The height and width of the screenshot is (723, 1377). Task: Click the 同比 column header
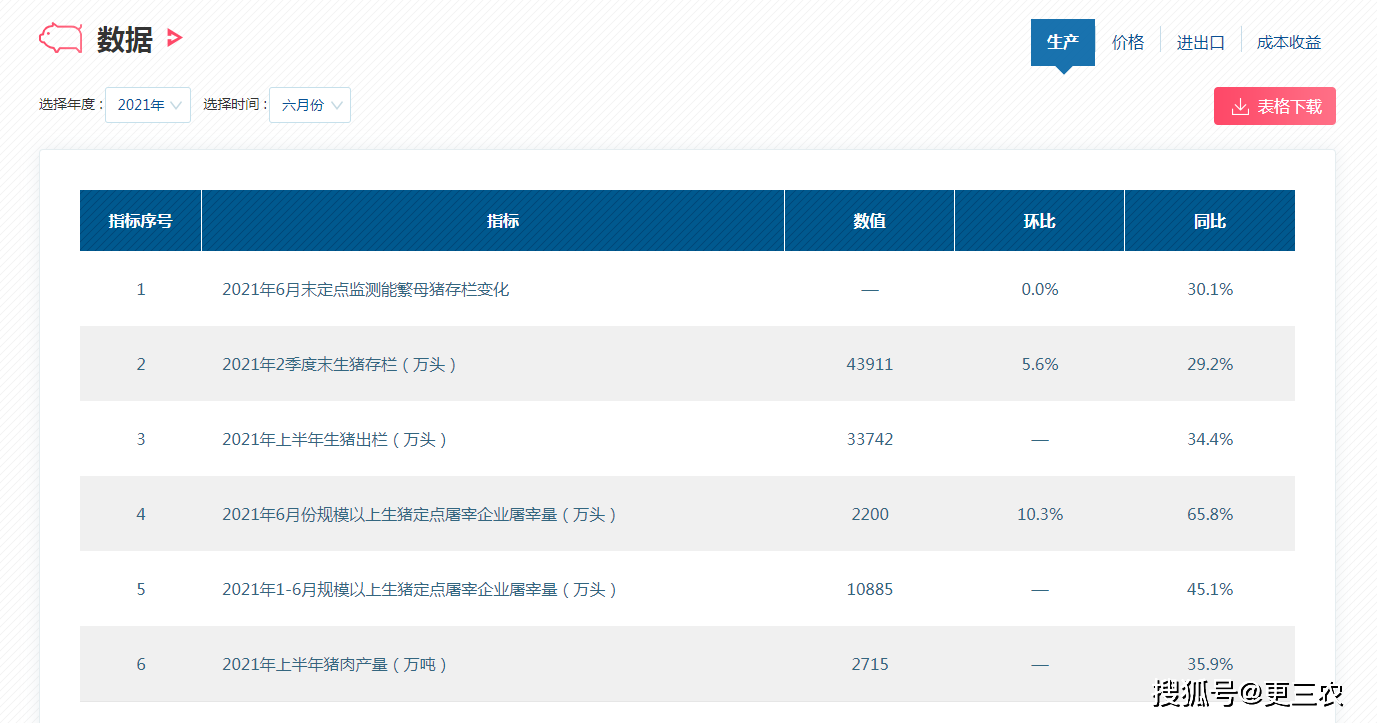point(1210,221)
